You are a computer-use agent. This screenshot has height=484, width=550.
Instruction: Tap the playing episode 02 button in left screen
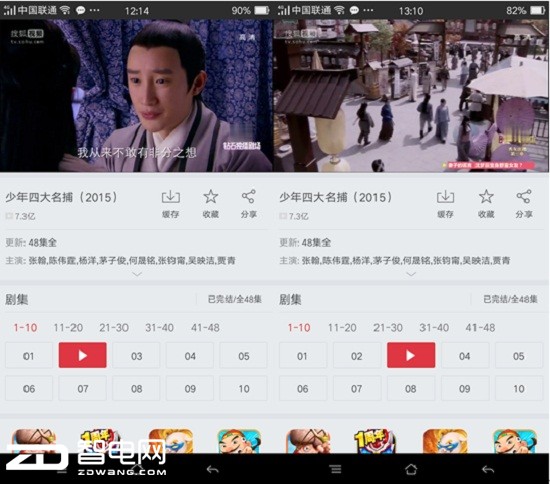click(82, 355)
